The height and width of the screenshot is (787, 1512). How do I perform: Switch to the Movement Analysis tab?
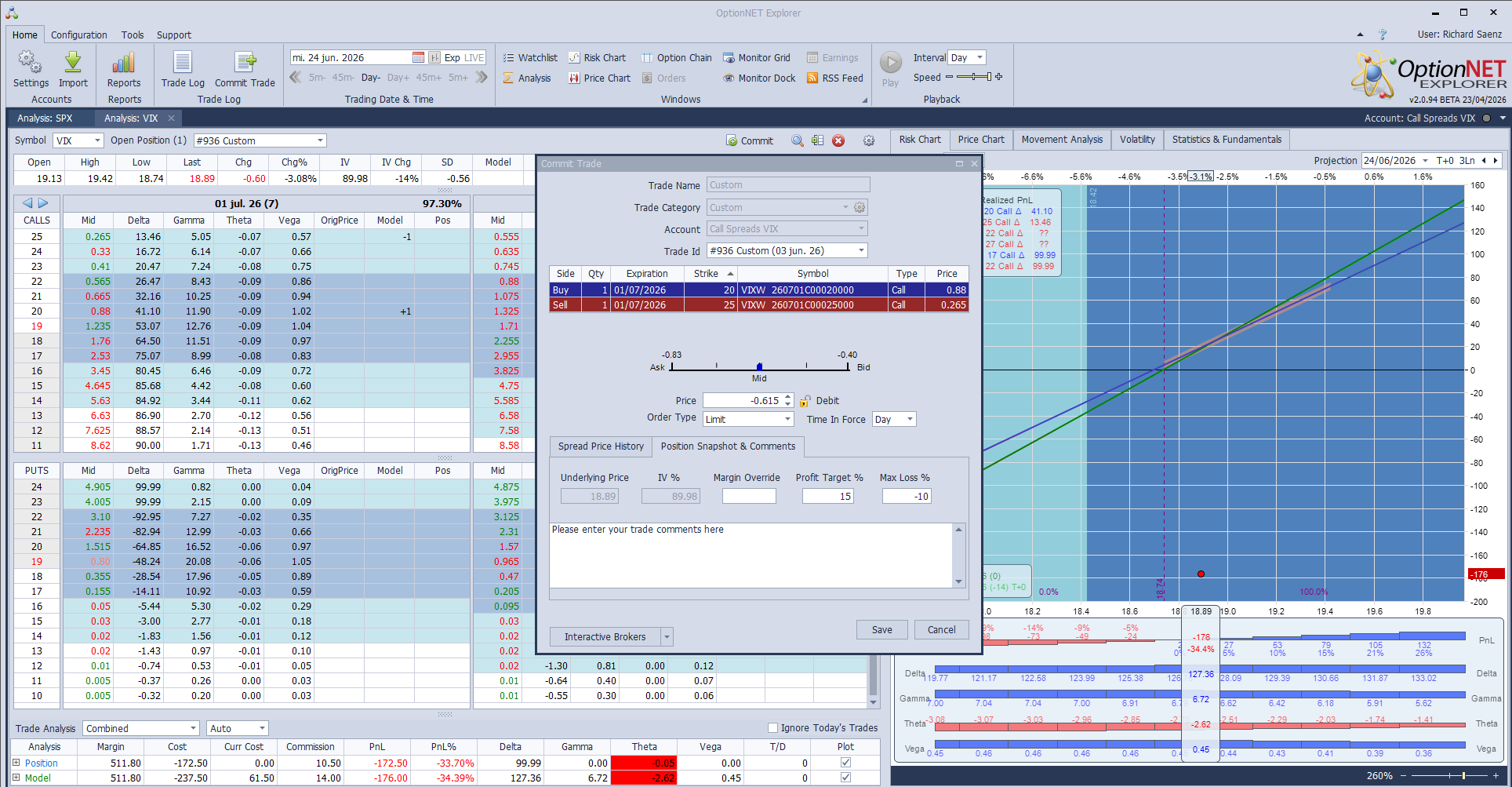pyautogui.click(x=1062, y=139)
